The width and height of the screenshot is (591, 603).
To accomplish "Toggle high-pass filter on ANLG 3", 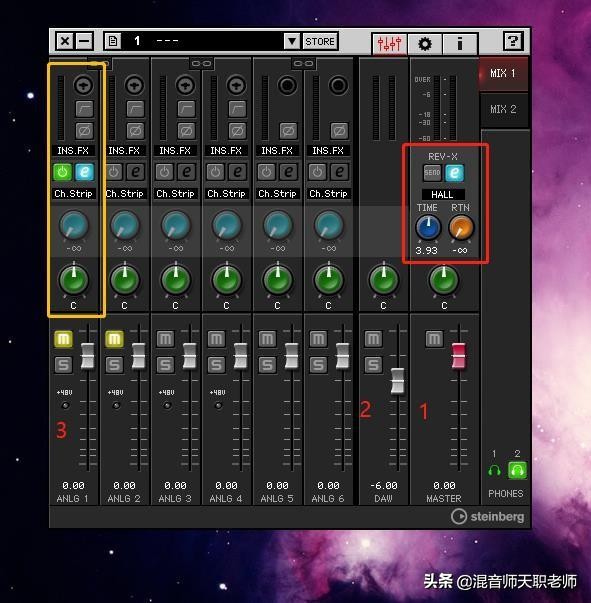I will 186,109.
